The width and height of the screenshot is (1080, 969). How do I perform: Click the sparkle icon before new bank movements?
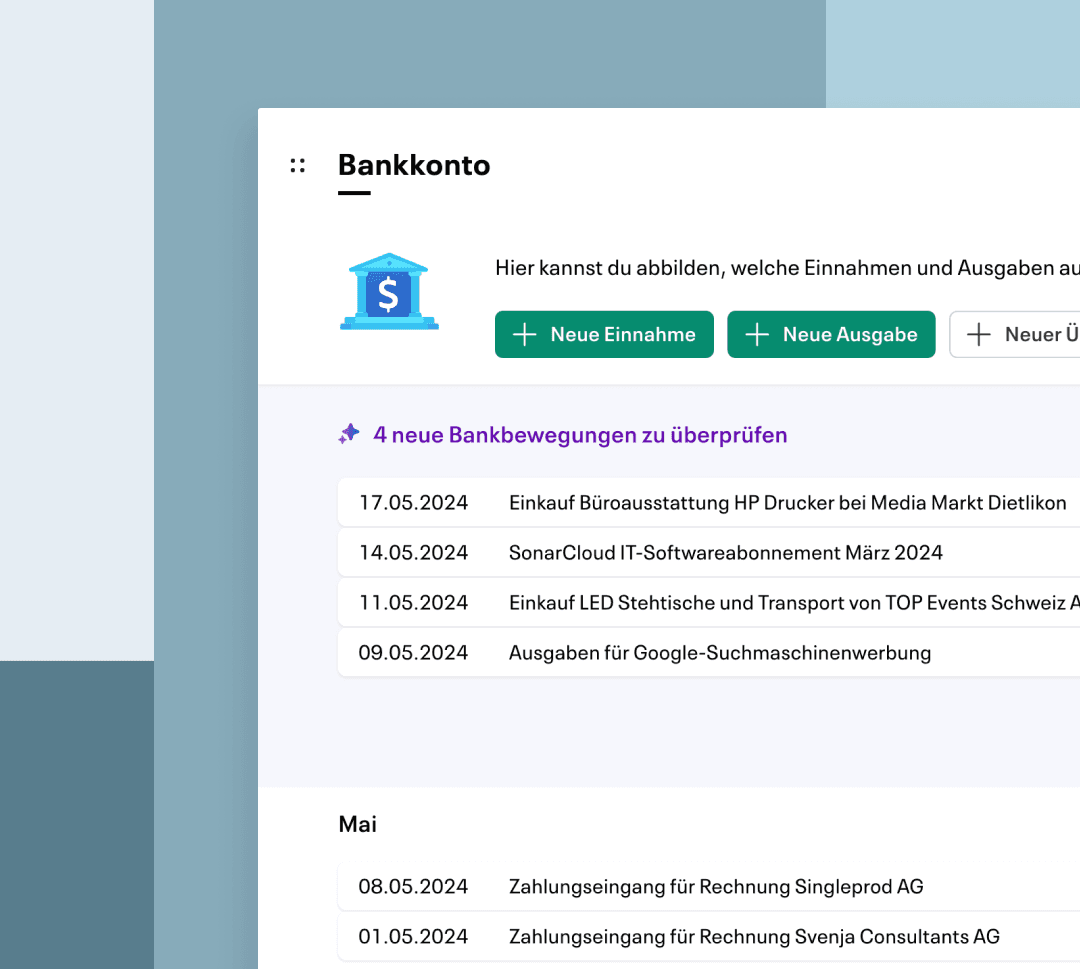[349, 434]
